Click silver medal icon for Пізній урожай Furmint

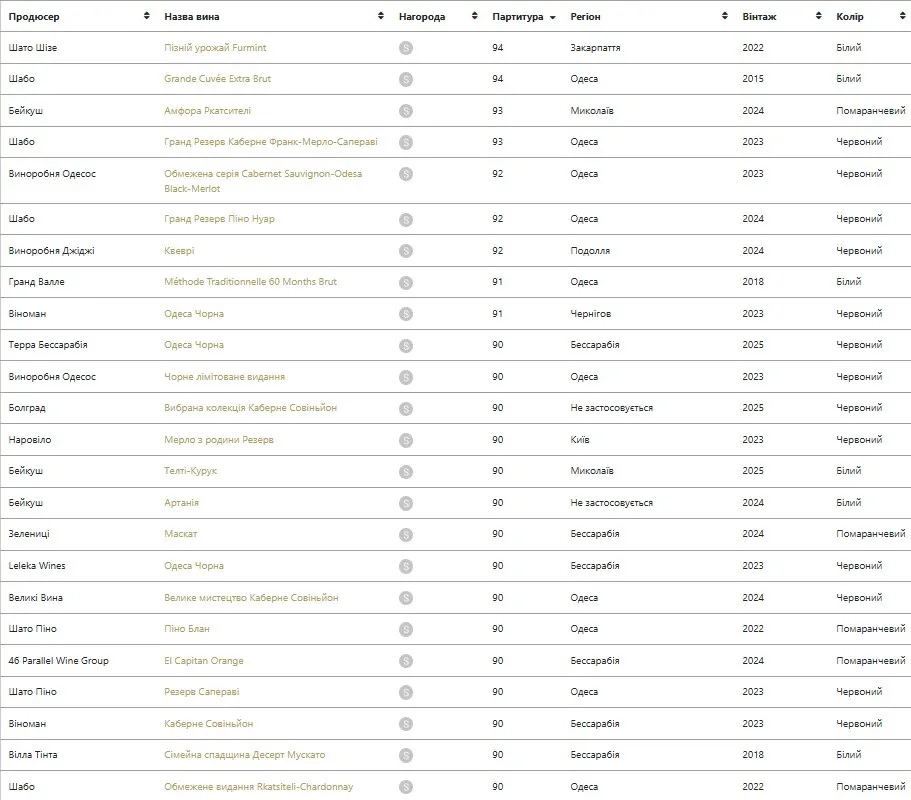coord(406,48)
